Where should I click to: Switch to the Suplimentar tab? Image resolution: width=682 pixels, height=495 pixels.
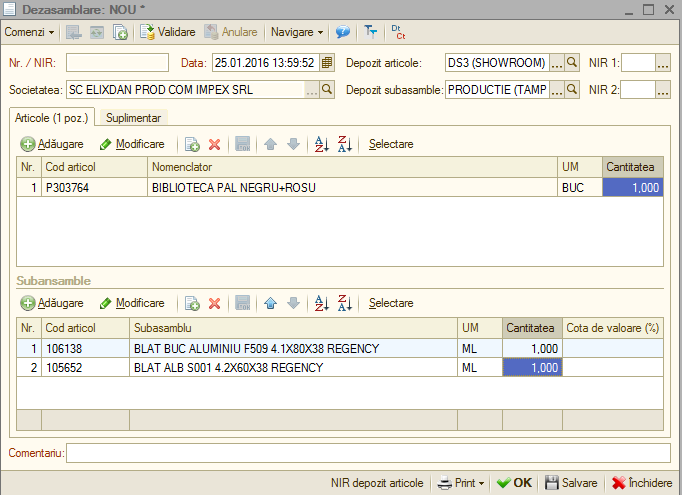pos(134,118)
